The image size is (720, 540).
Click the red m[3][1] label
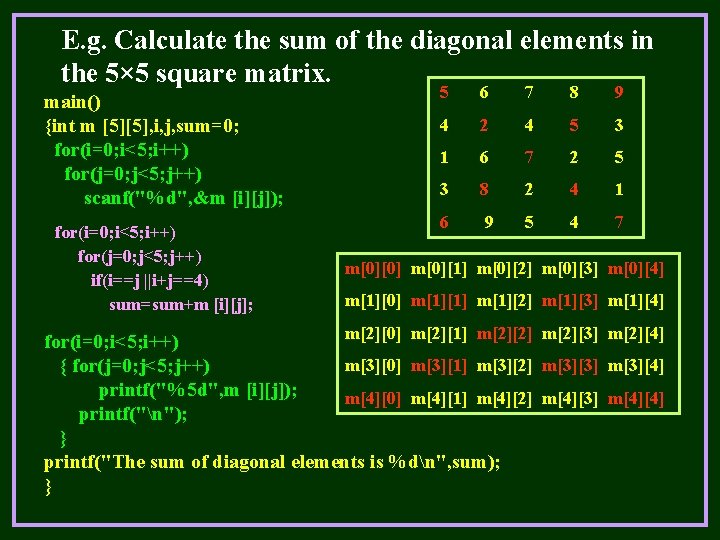439,366
